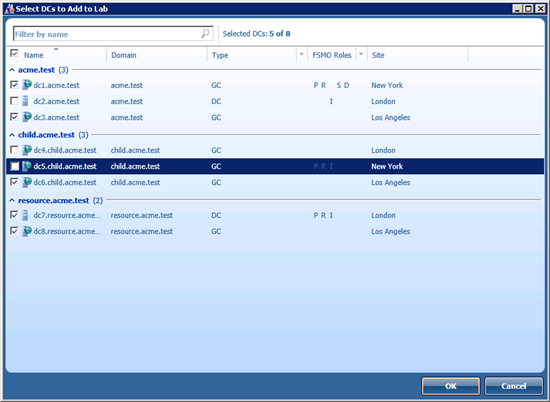Click the server icon beside dc2.acme.test
Viewport: 550px width, 402px height.
(25, 101)
